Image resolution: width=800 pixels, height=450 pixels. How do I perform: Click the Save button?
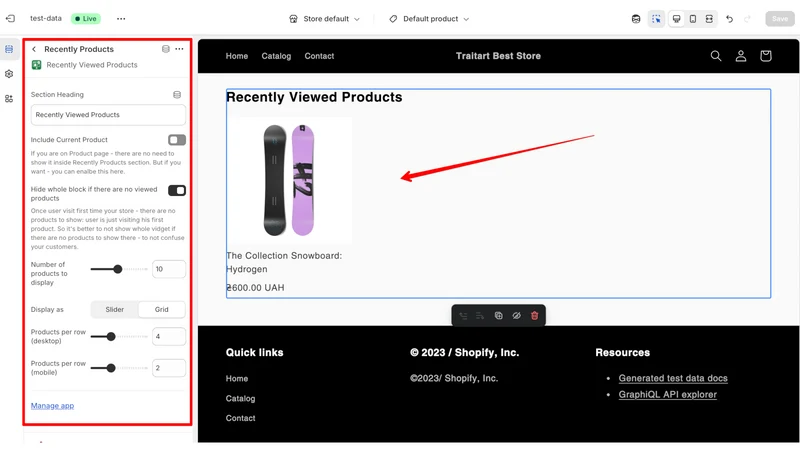(x=780, y=19)
